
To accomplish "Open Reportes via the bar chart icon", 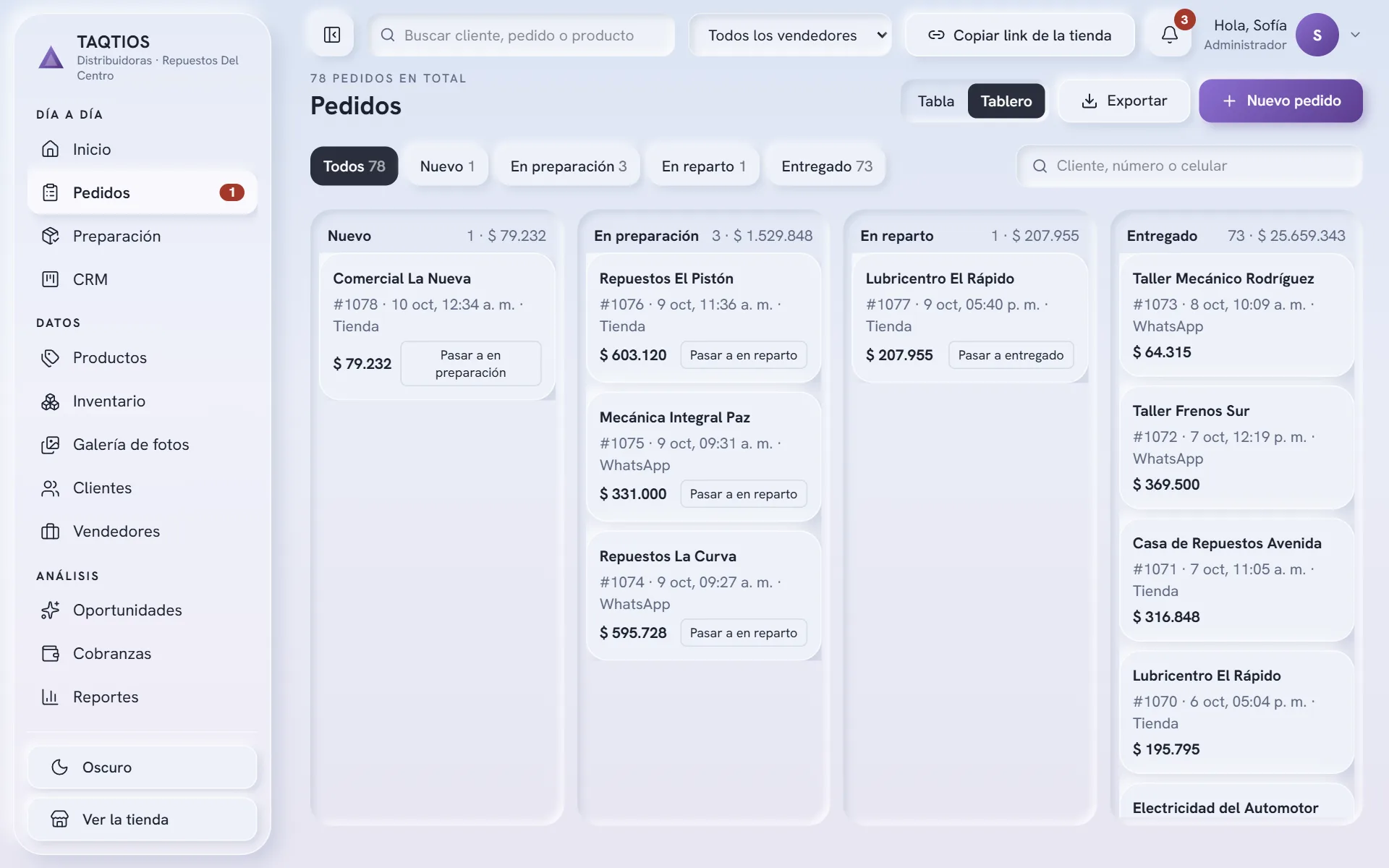I will tap(50, 697).
